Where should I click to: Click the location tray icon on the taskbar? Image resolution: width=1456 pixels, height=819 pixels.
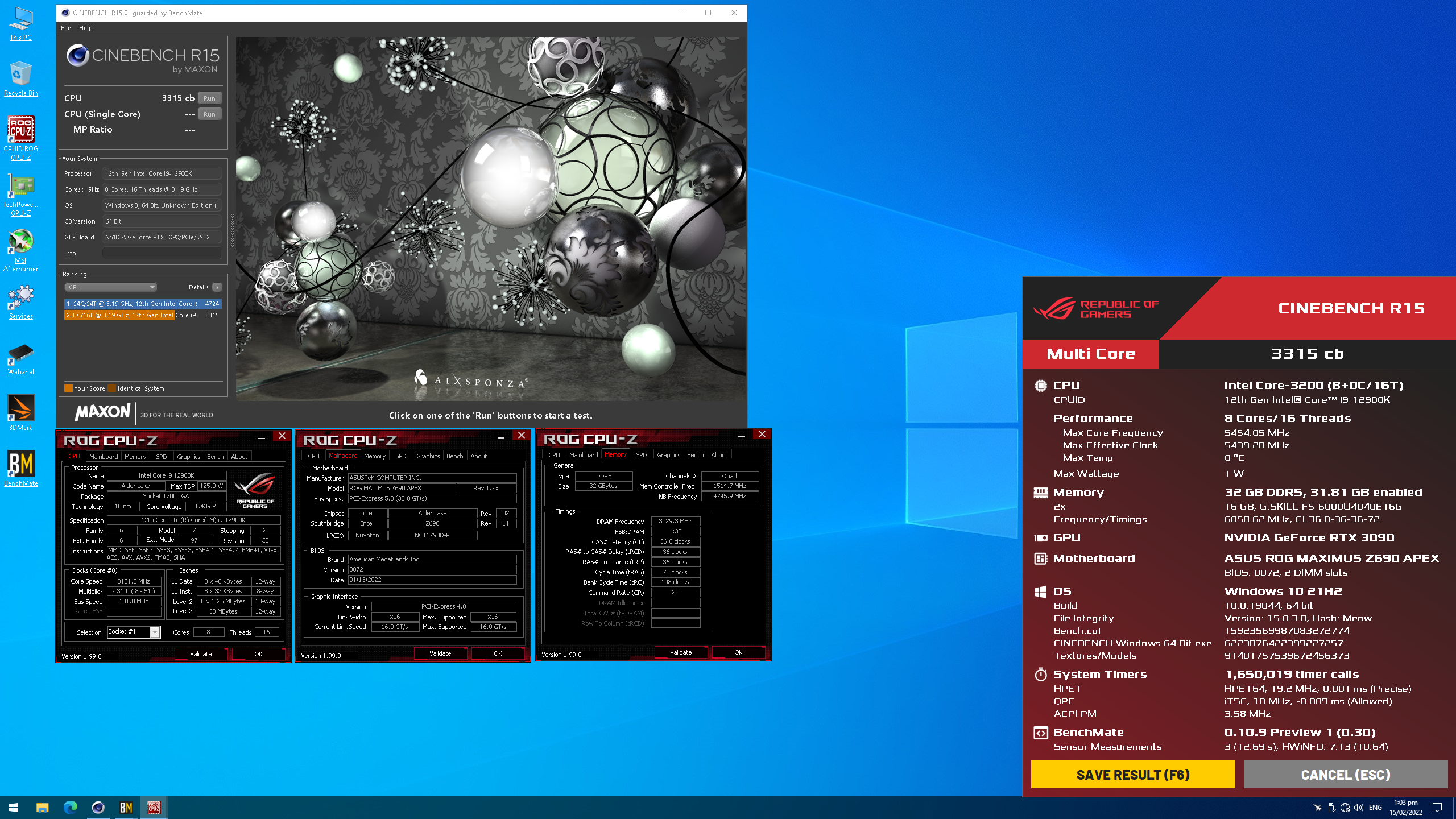point(1317,808)
